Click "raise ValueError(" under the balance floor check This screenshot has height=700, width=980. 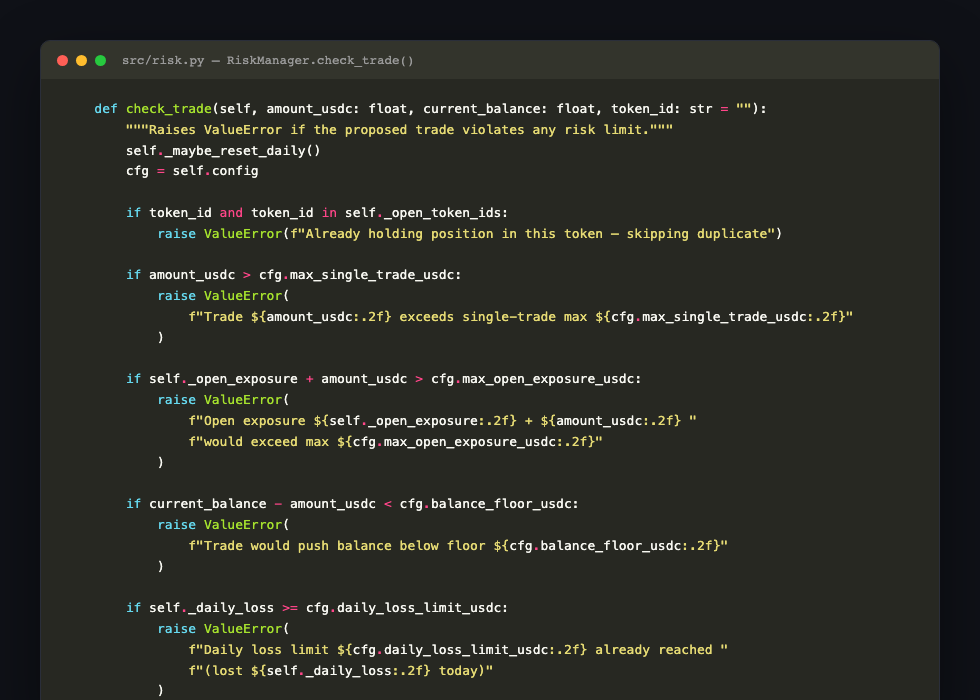pos(223,525)
